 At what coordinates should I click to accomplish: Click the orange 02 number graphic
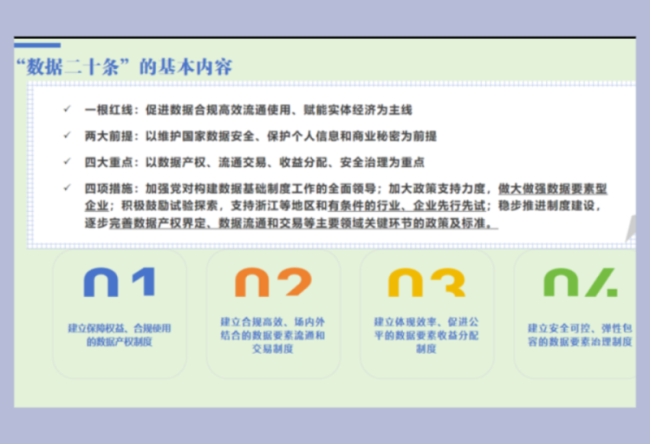(273, 283)
